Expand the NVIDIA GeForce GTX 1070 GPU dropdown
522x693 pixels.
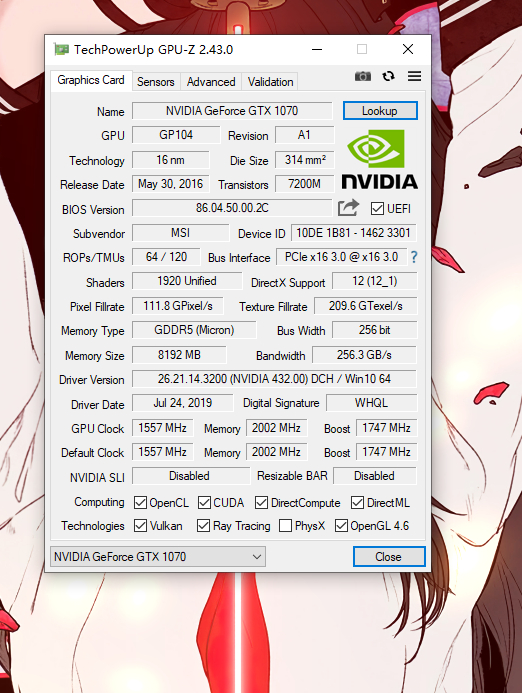pos(158,556)
